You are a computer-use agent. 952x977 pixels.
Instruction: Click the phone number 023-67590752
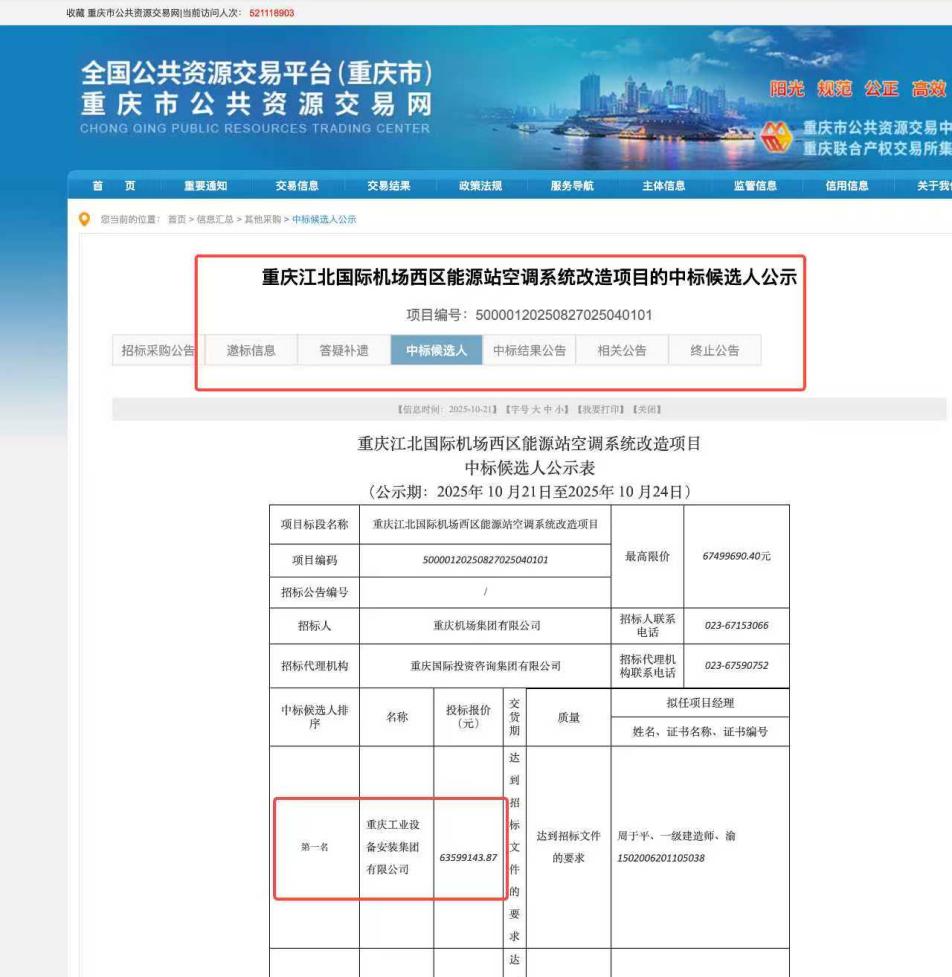[x=736, y=665]
